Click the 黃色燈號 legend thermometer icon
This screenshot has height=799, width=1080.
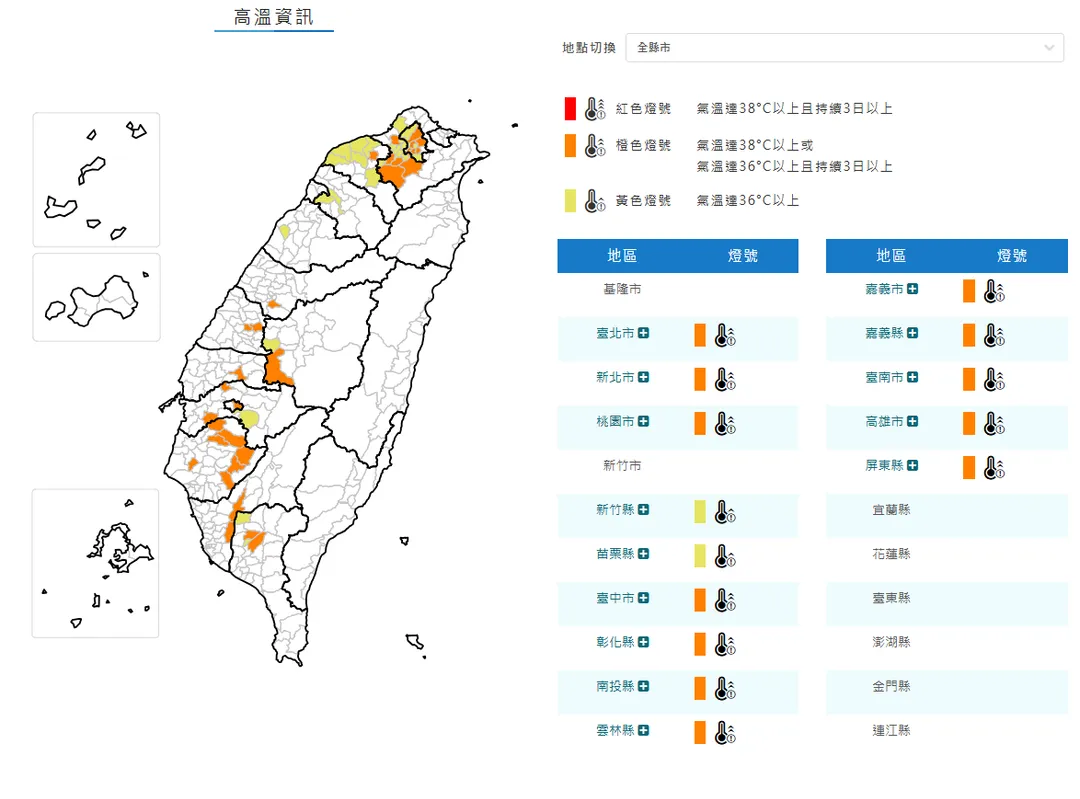(x=595, y=200)
